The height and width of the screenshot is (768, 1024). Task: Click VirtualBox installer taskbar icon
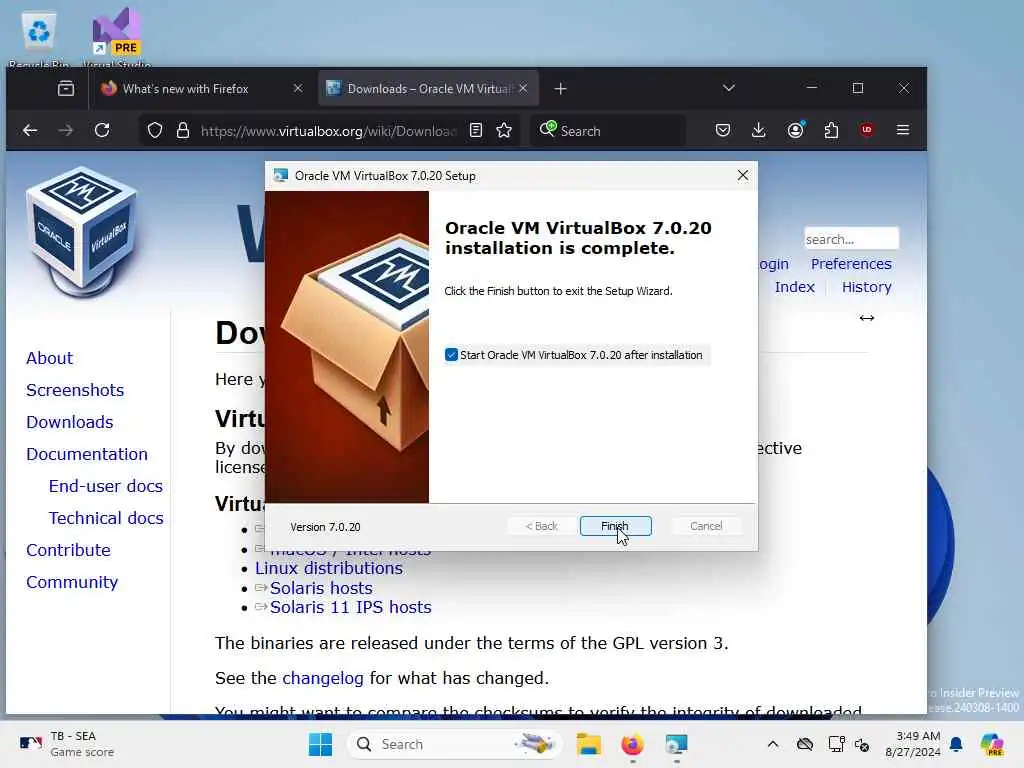tap(676, 744)
